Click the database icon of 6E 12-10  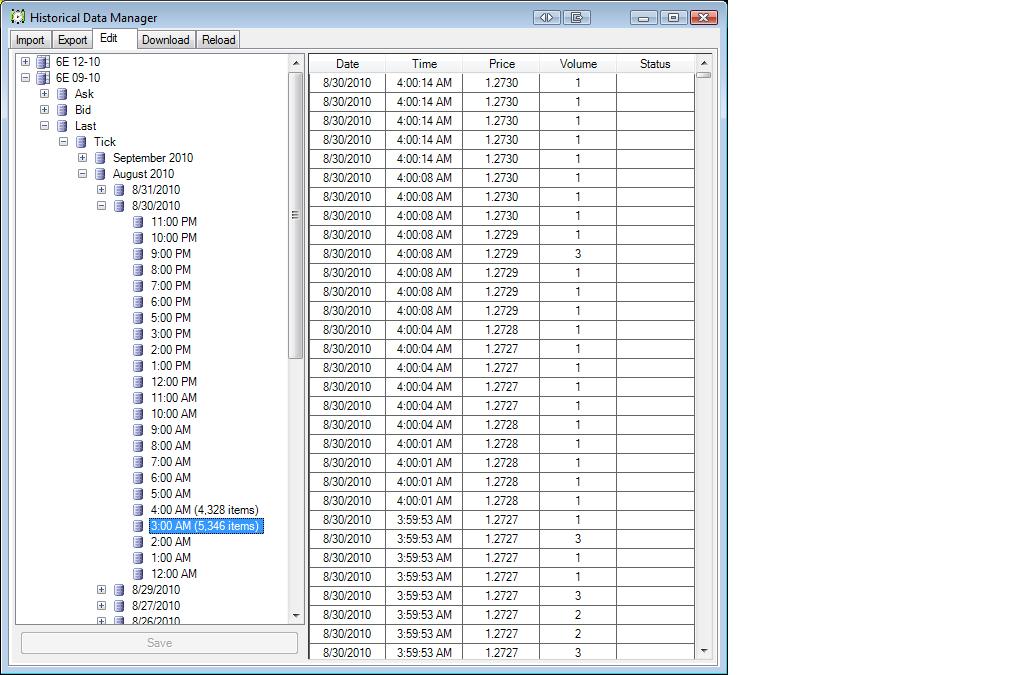tap(43, 62)
